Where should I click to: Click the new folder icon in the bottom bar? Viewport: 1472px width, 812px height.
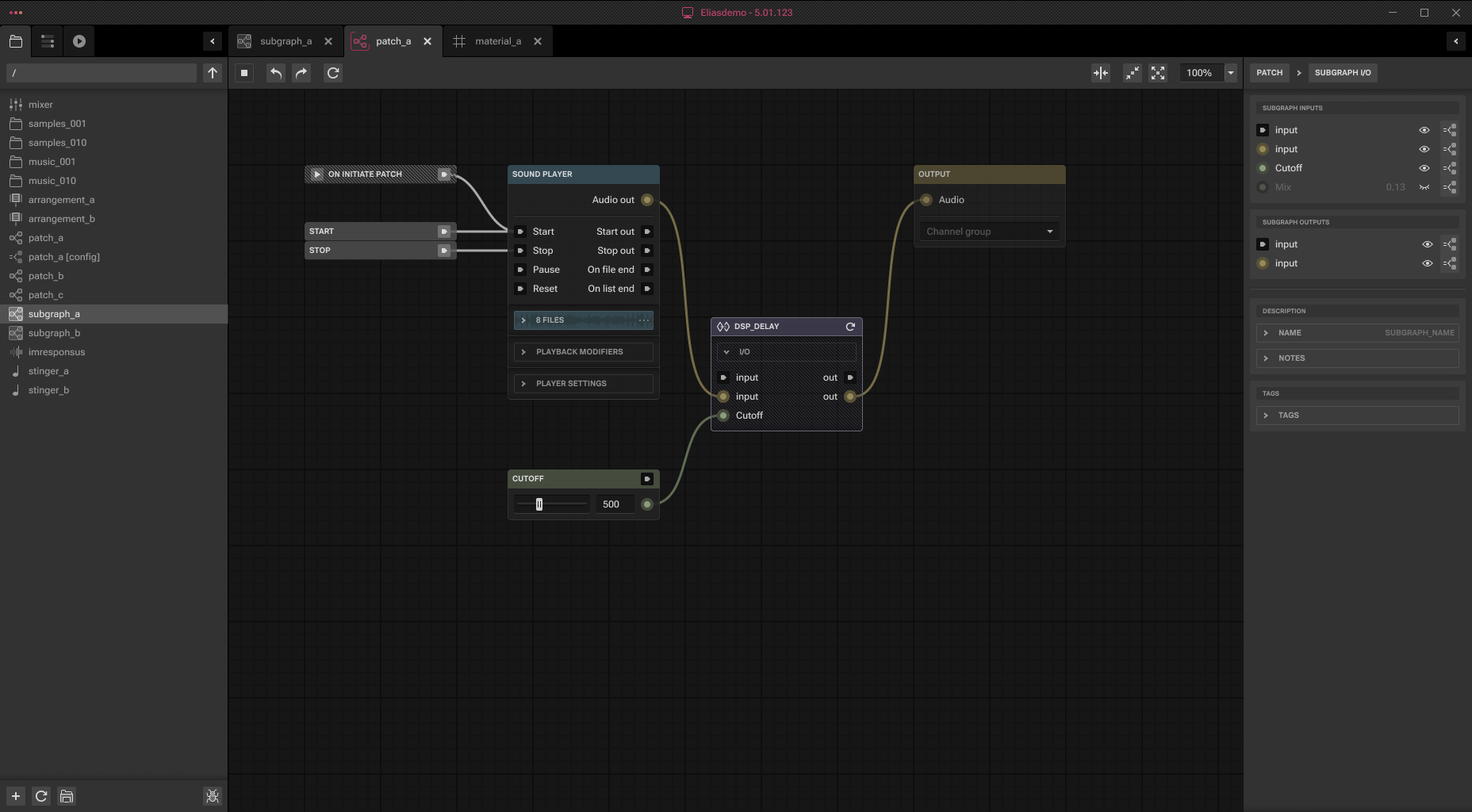point(67,796)
